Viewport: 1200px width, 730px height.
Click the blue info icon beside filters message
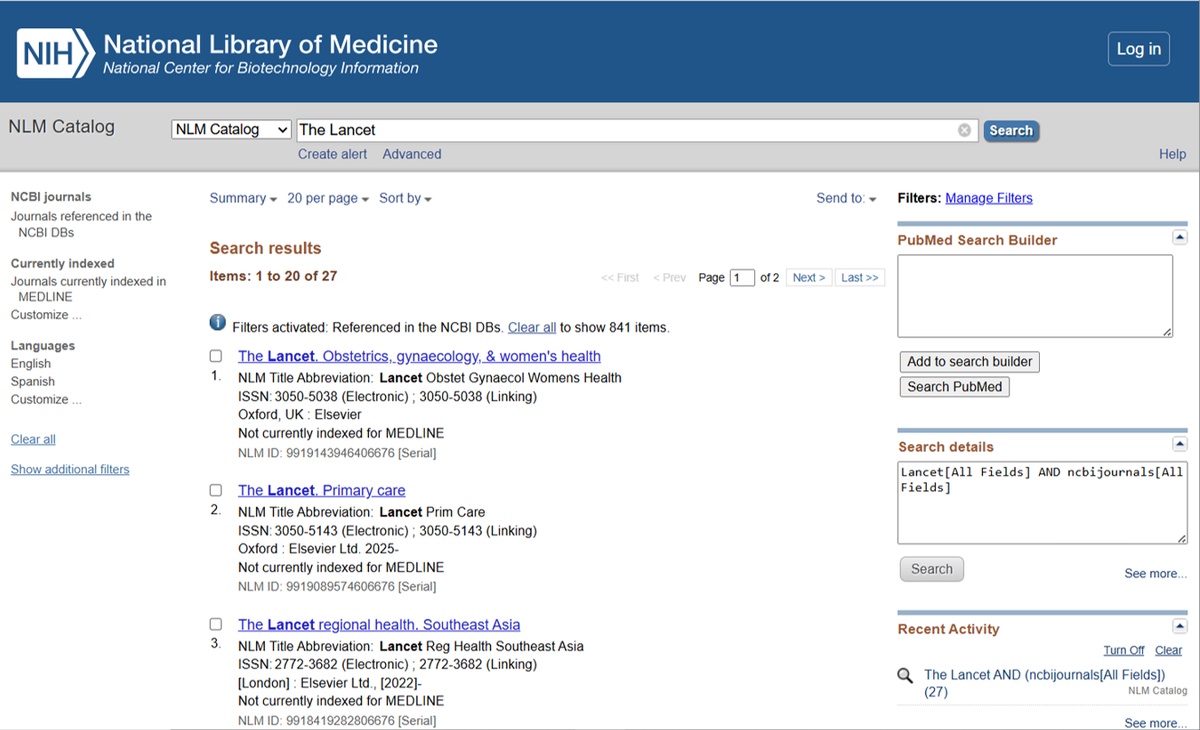[x=217, y=322]
